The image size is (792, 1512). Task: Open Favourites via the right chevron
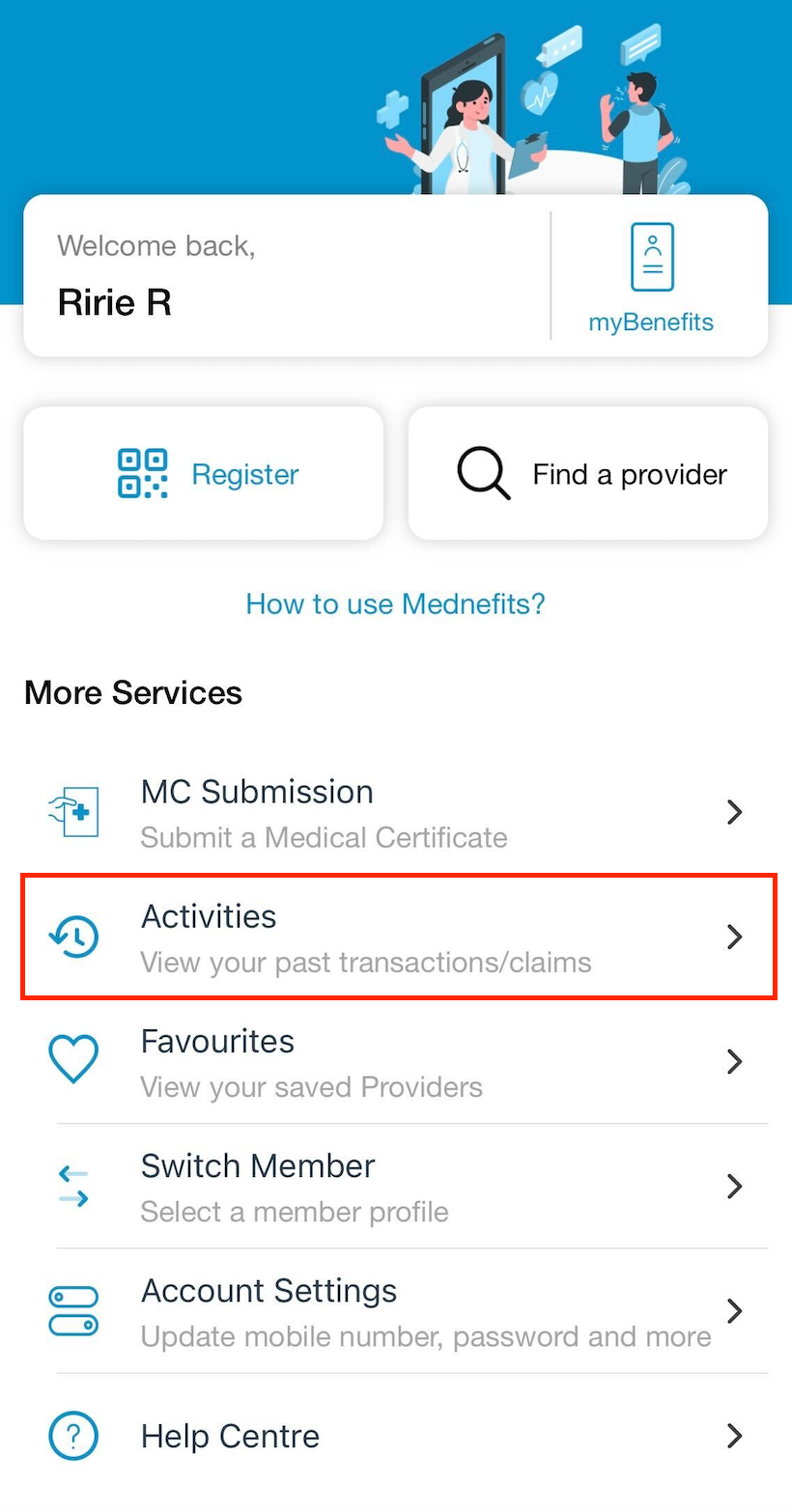(x=735, y=1061)
